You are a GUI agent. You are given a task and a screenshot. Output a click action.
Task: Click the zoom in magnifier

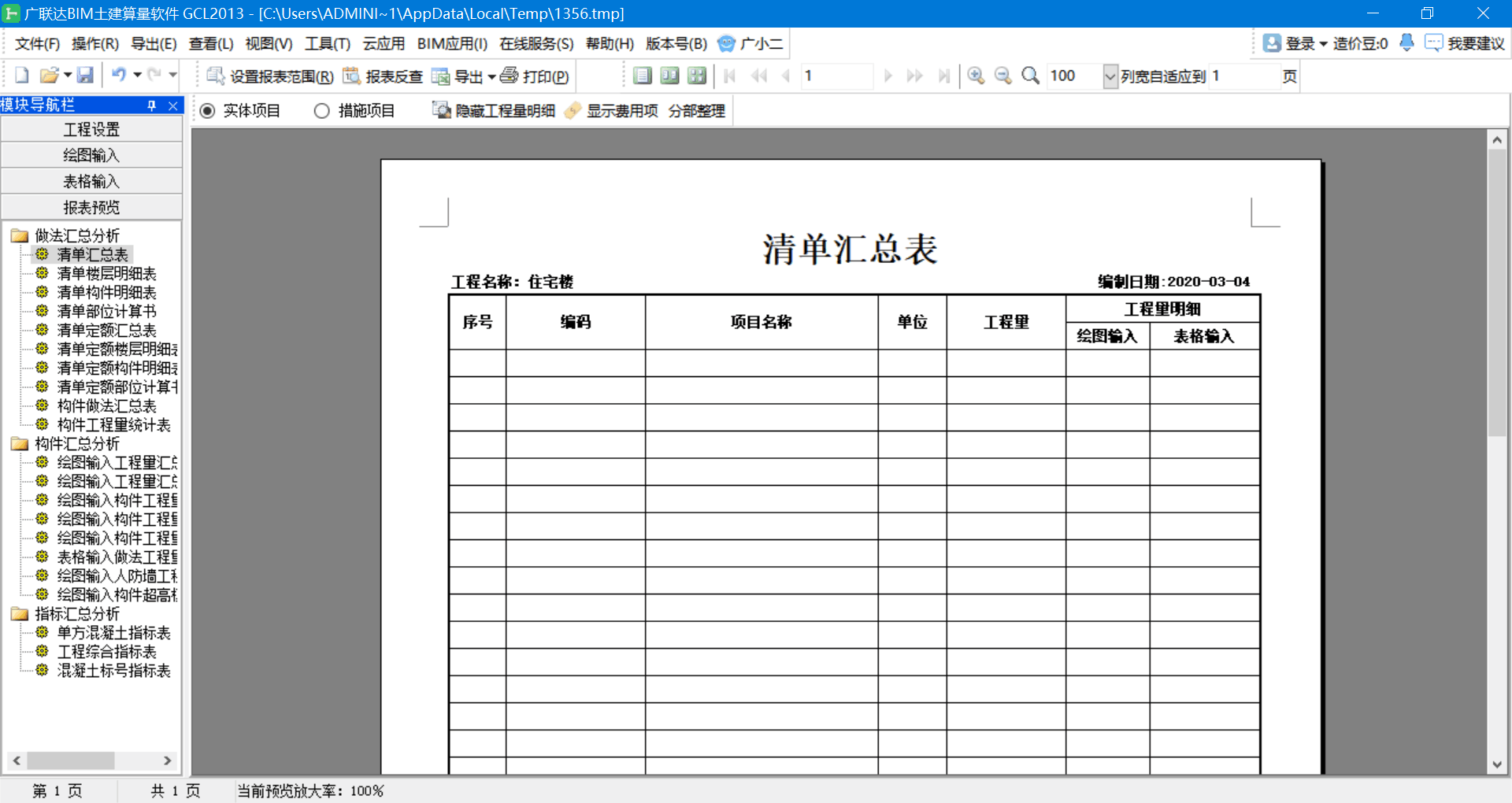click(976, 76)
